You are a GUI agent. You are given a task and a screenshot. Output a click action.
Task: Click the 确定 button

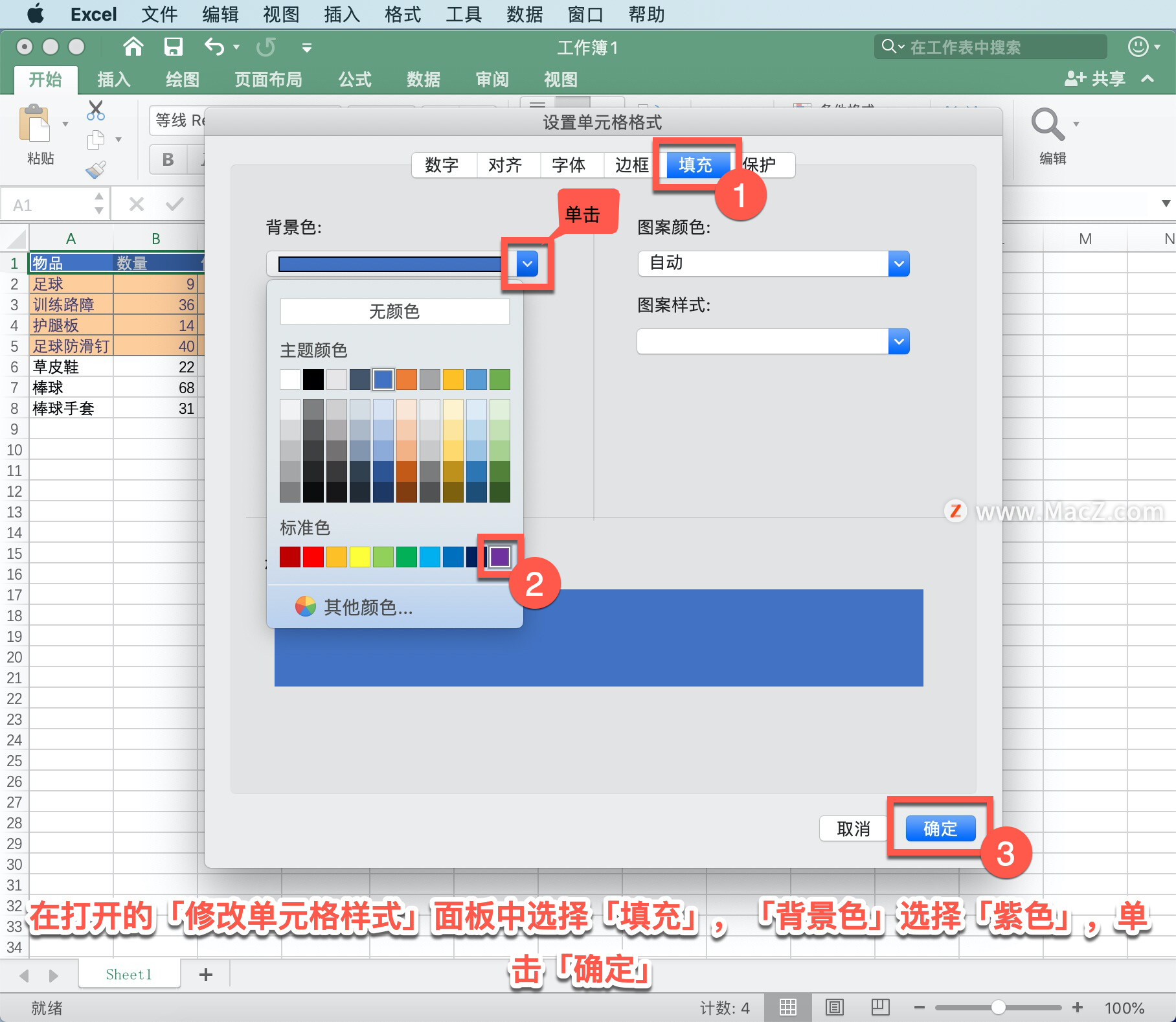[x=940, y=829]
